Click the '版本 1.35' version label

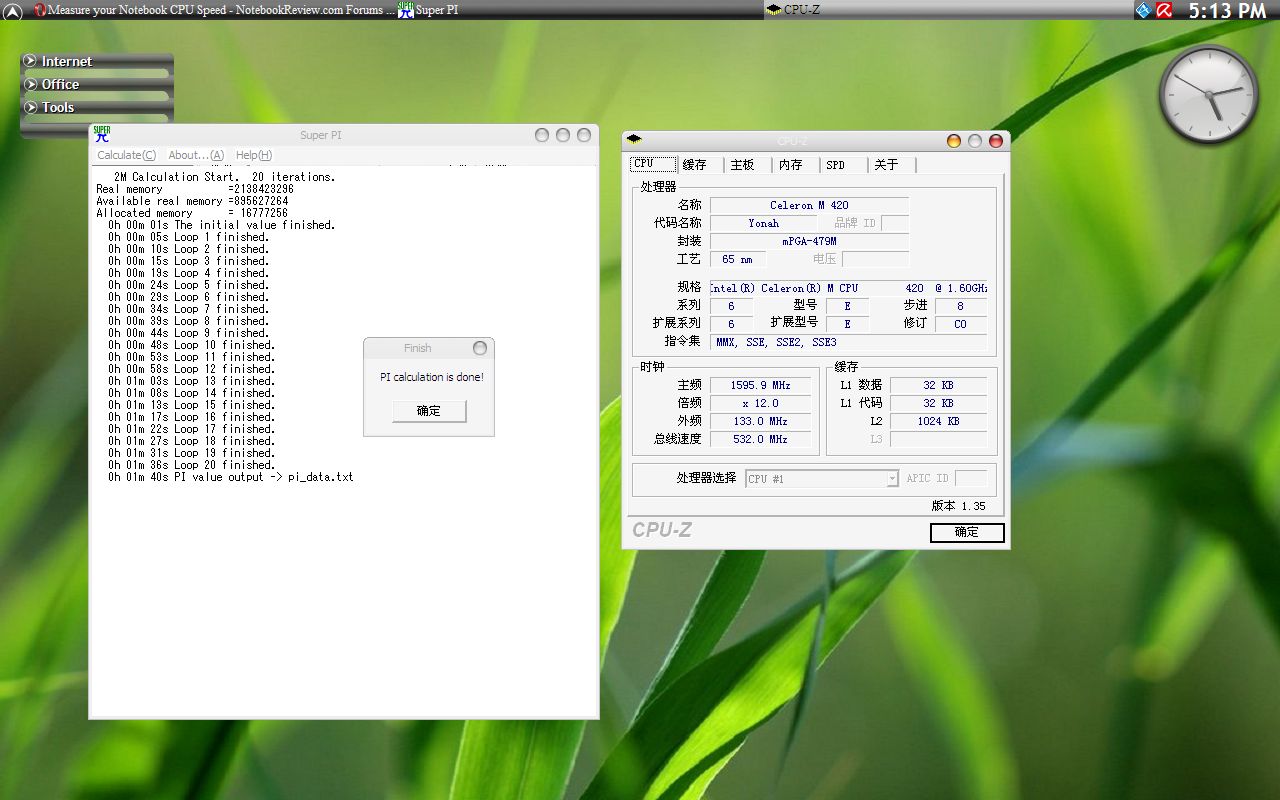[x=959, y=506]
